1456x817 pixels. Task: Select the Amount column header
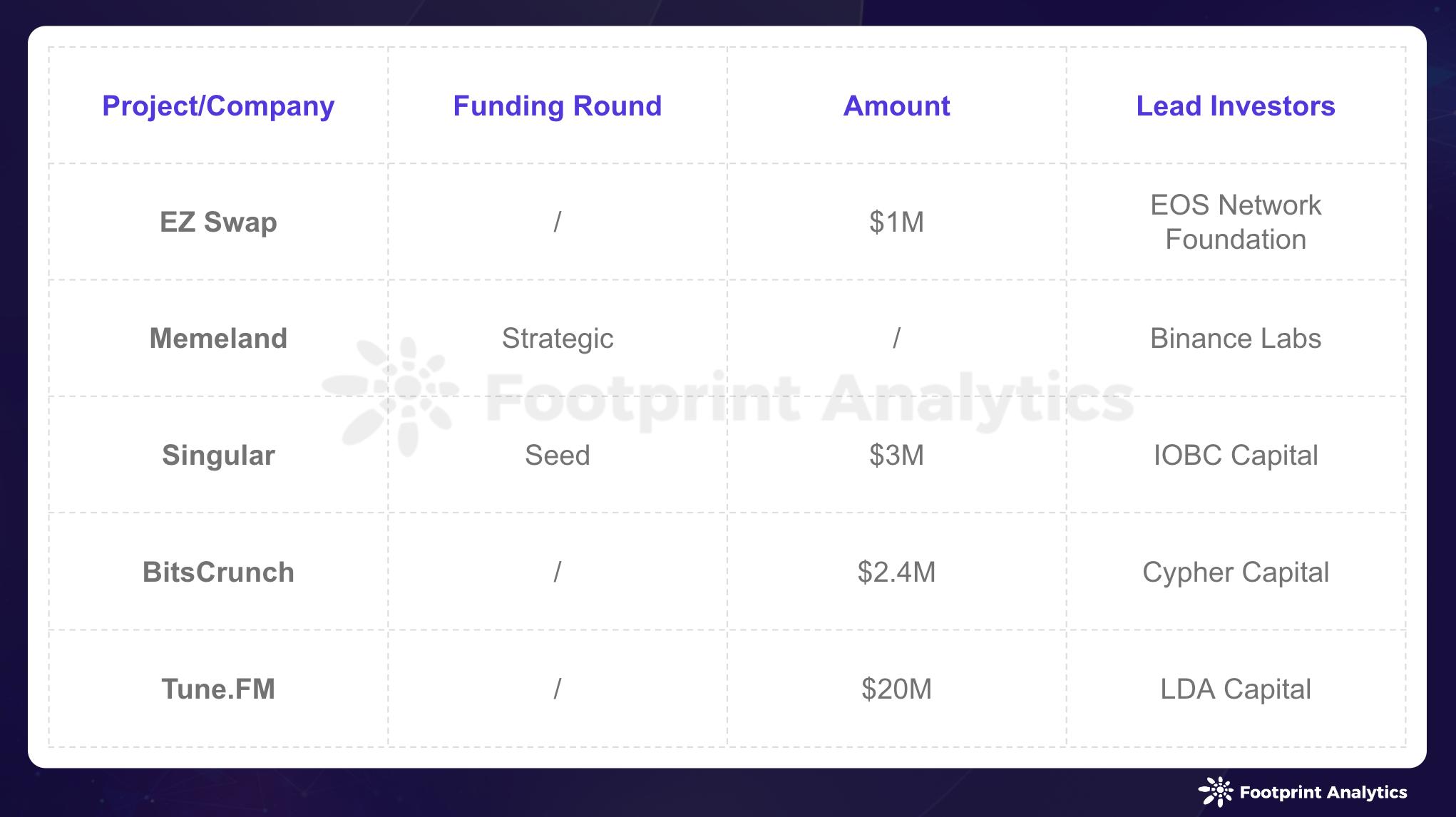coord(896,106)
